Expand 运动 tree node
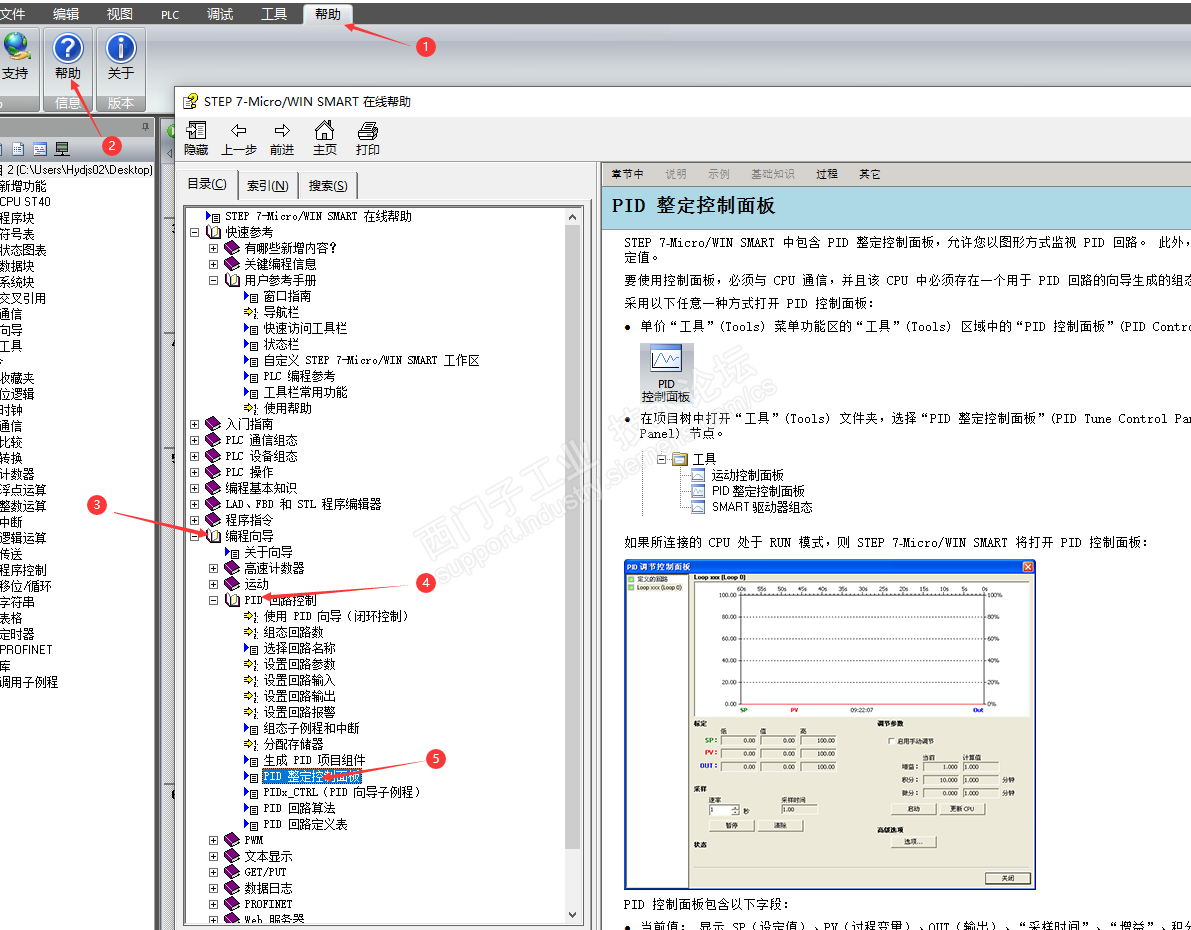 point(213,584)
